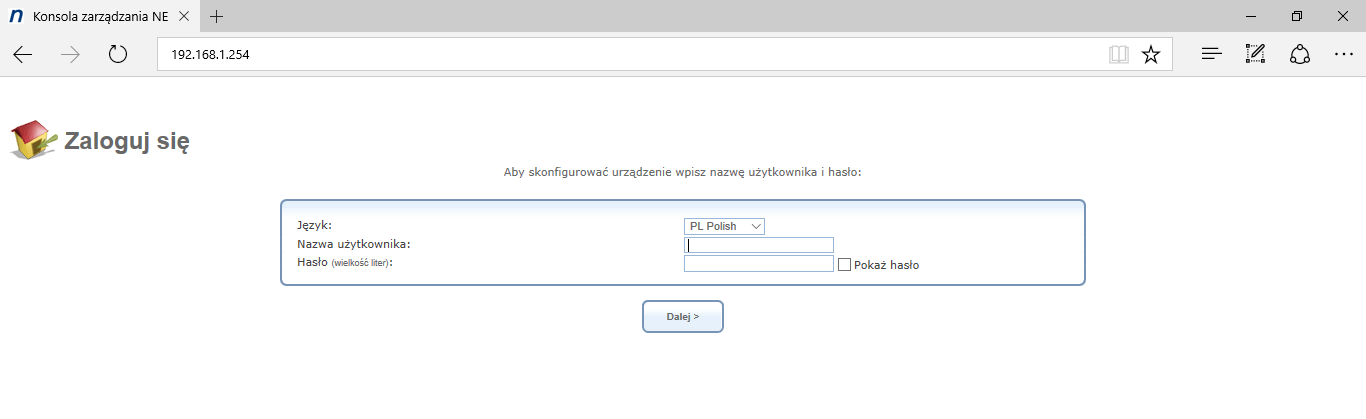Click the Nazwa użytkownika text field
Image resolution: width=1366 pixels, height=419 pixels.
tap(758, 245)
